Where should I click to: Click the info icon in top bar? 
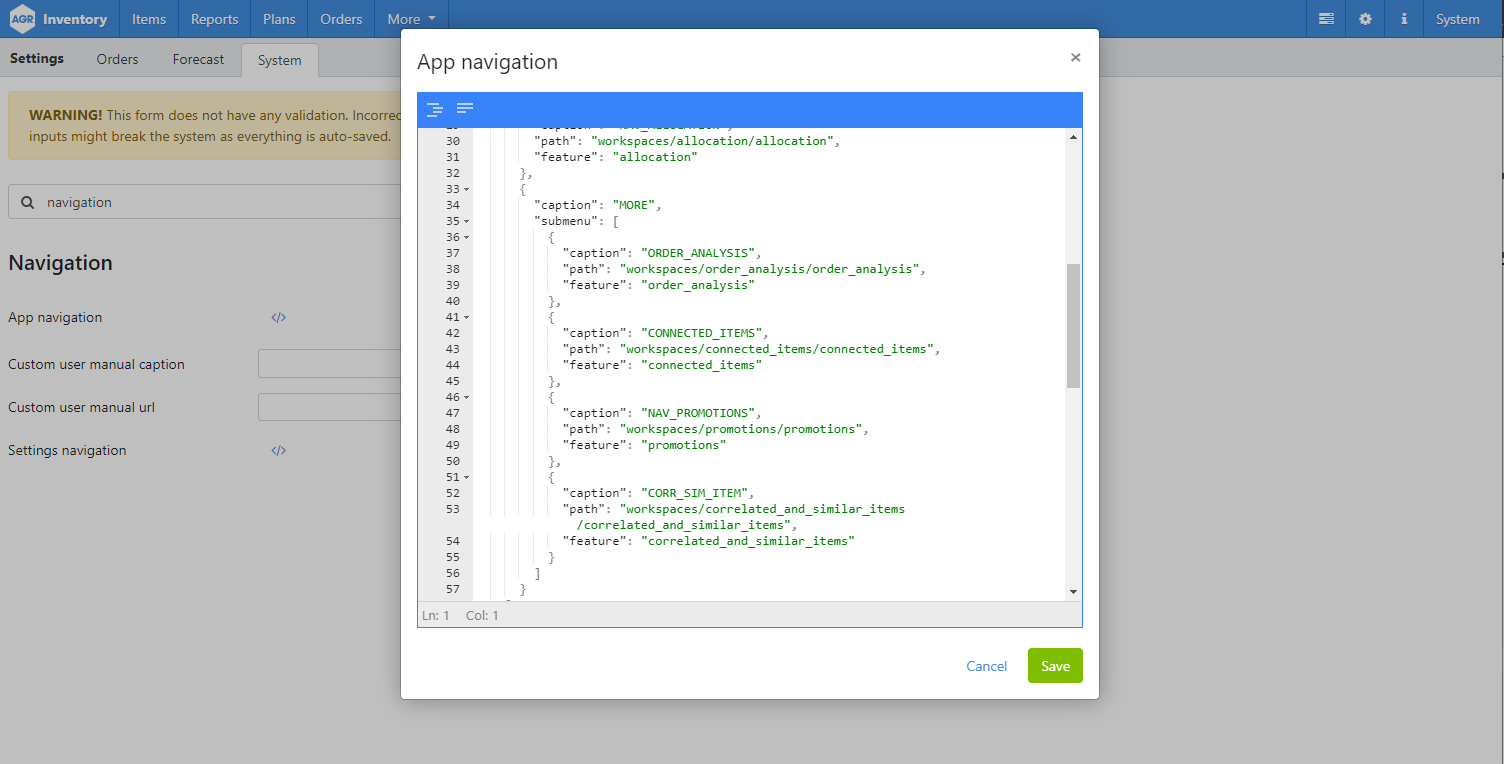tap(1404, 19)
